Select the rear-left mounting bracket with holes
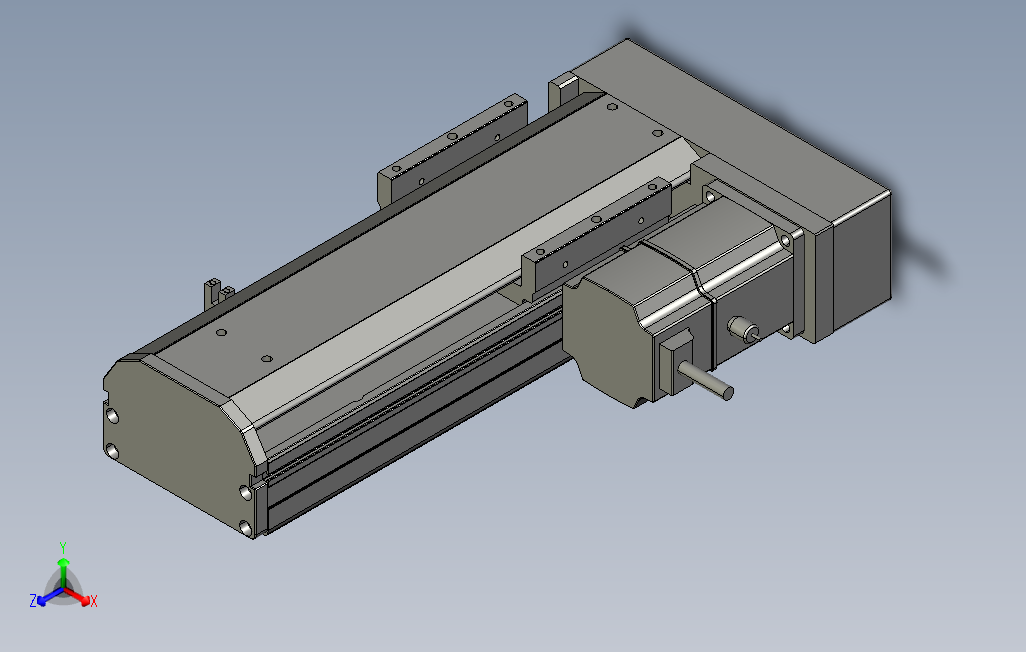The height and width of the screenshot is (652, 1026). click(x=451, y=151)
